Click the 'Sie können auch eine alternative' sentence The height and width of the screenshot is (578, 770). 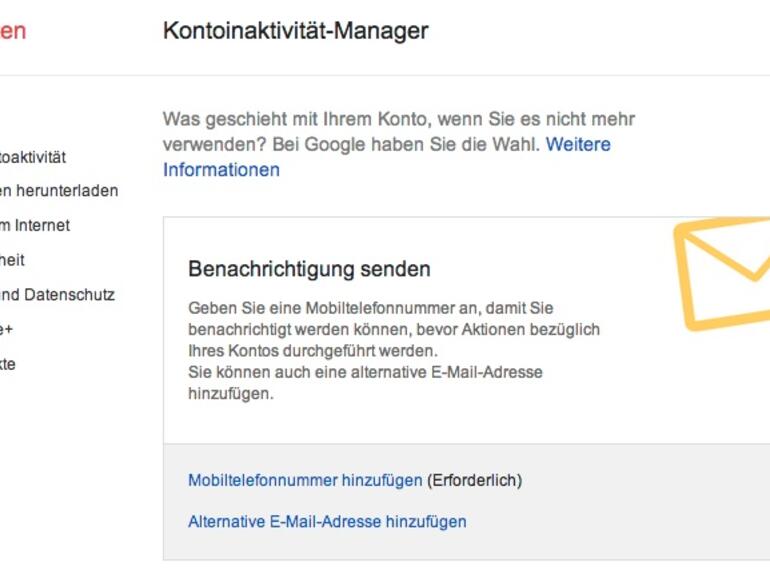pos(365,373)
